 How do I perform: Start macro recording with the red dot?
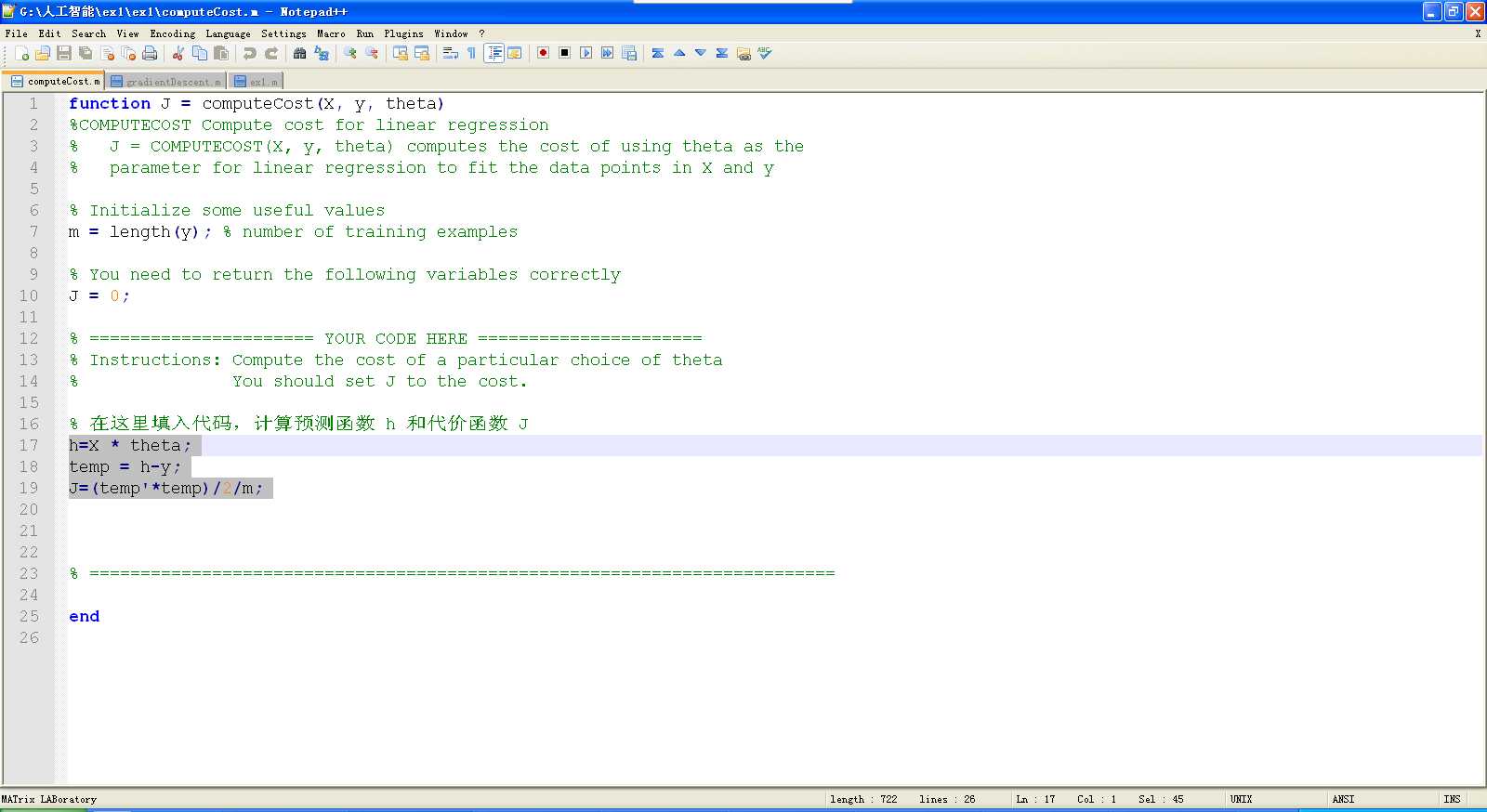tap(543, 54)
